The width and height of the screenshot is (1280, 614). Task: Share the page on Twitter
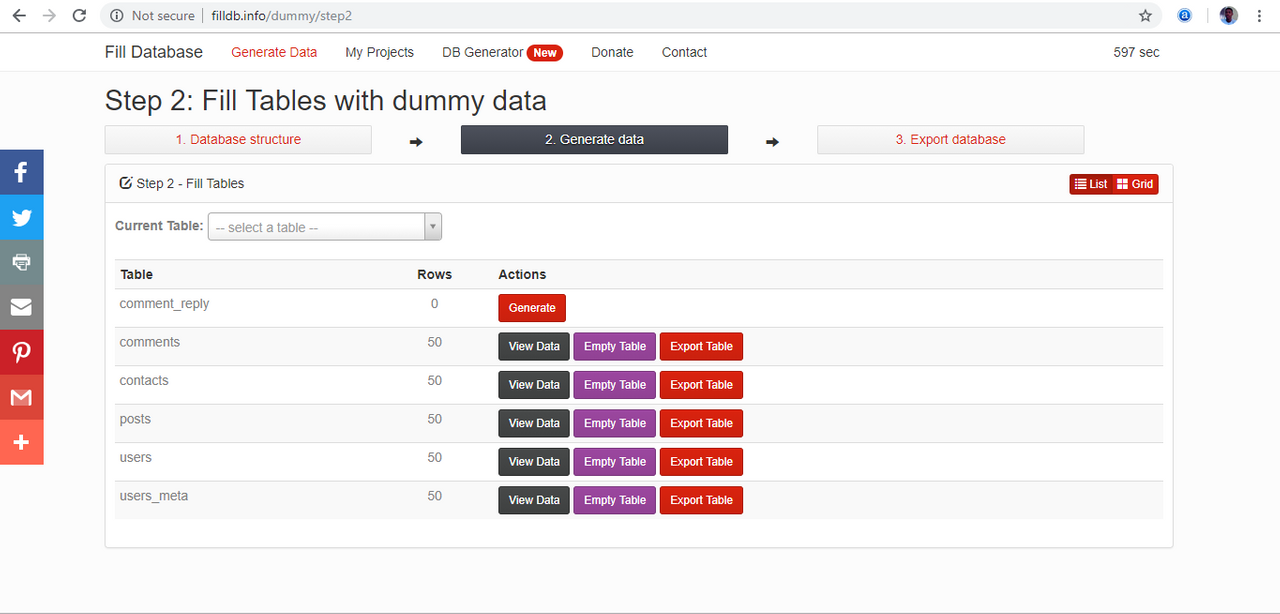click(21, 217)
